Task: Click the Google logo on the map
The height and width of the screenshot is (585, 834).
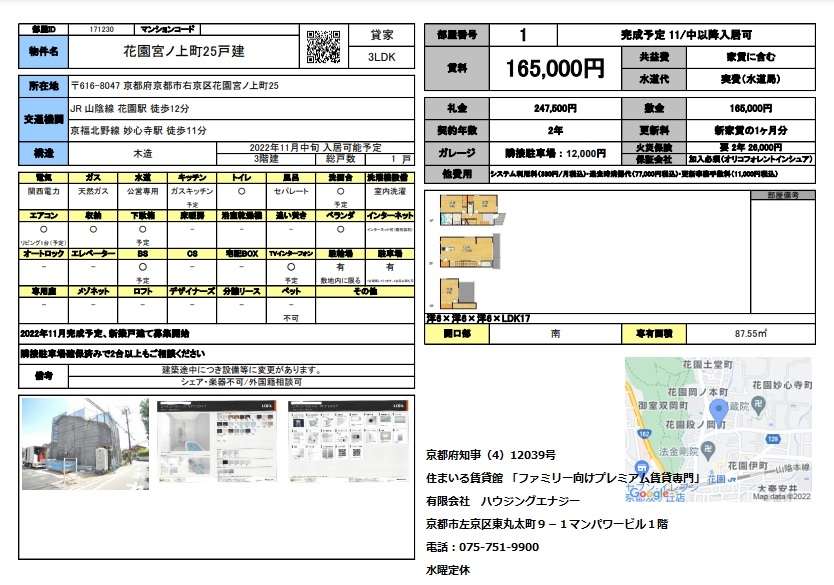Action: pos(651,493)
